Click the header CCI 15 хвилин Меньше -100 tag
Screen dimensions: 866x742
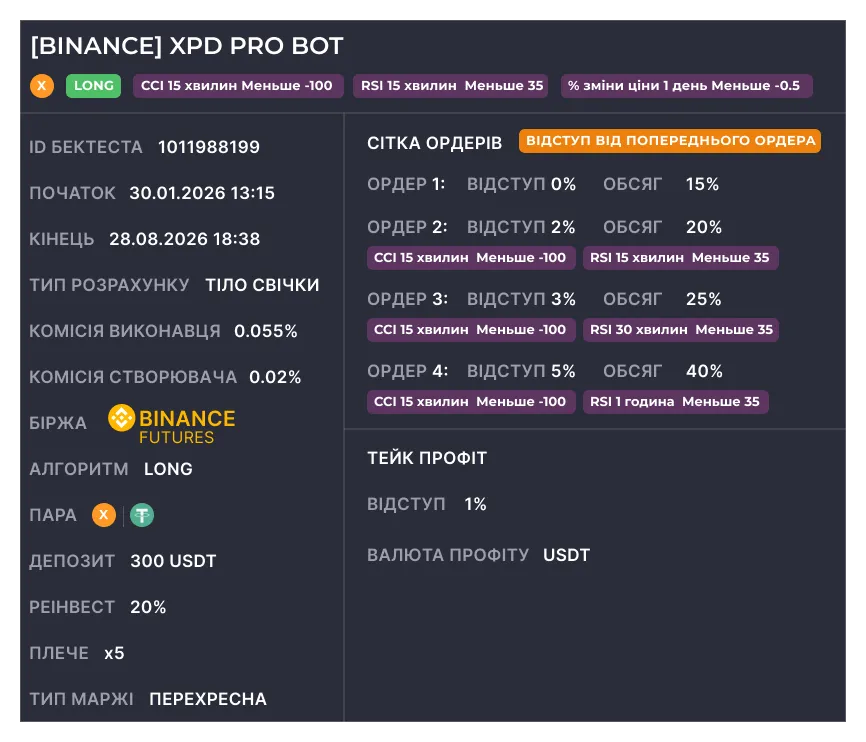(x=237, y=86)
